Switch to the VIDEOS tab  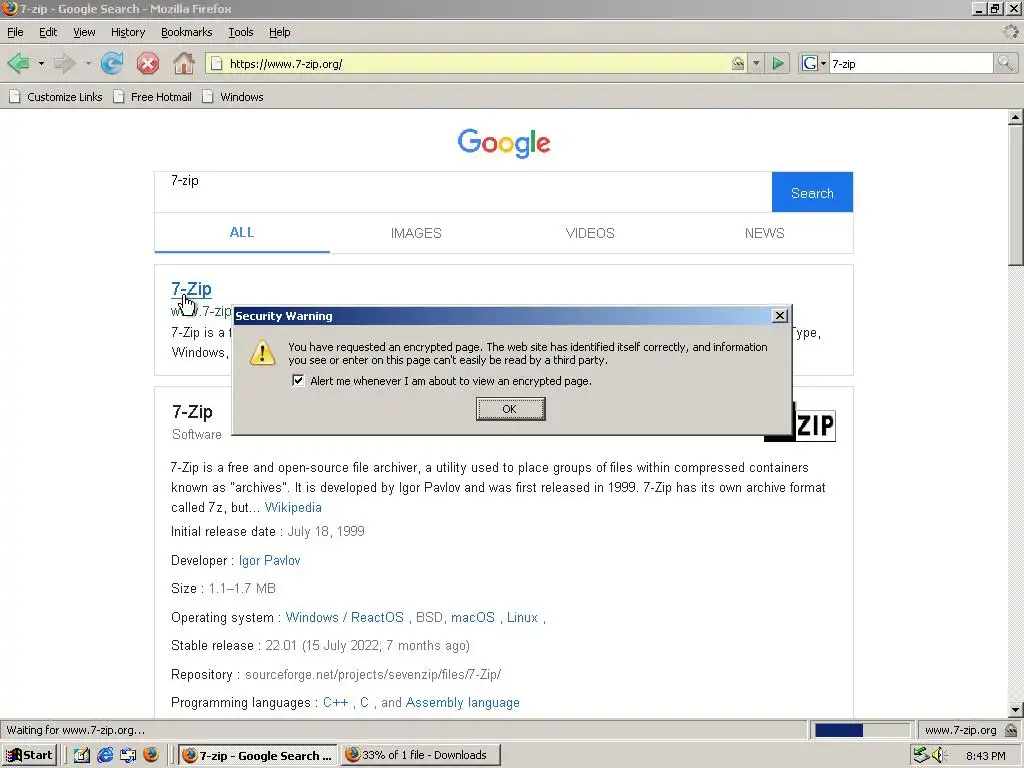tap(590, 233)
